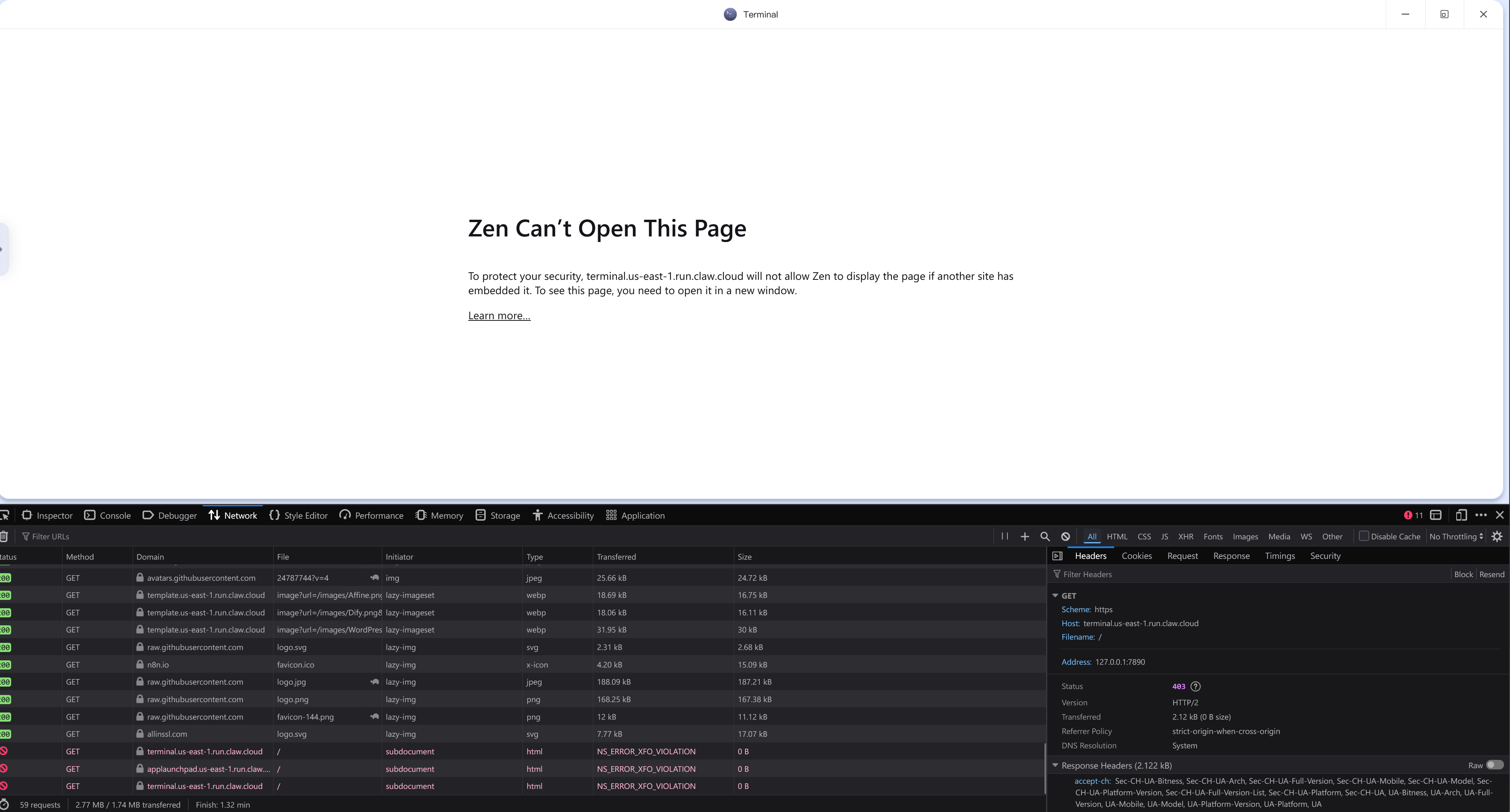Collapse the request details pane icon
This screenshot has height=812, width=1510.
1058,555
